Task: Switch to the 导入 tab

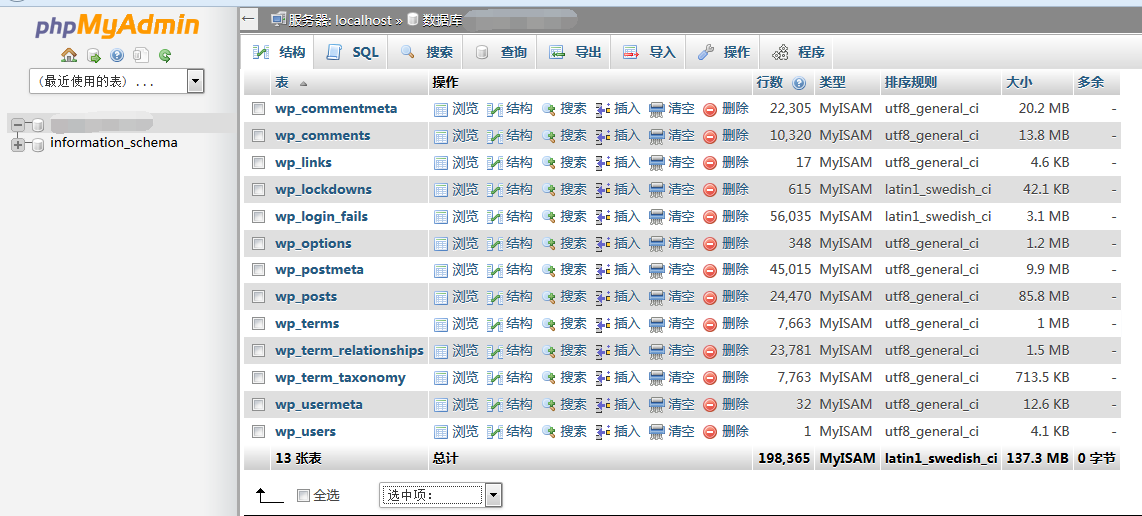Action: click(x=650, y=52)
